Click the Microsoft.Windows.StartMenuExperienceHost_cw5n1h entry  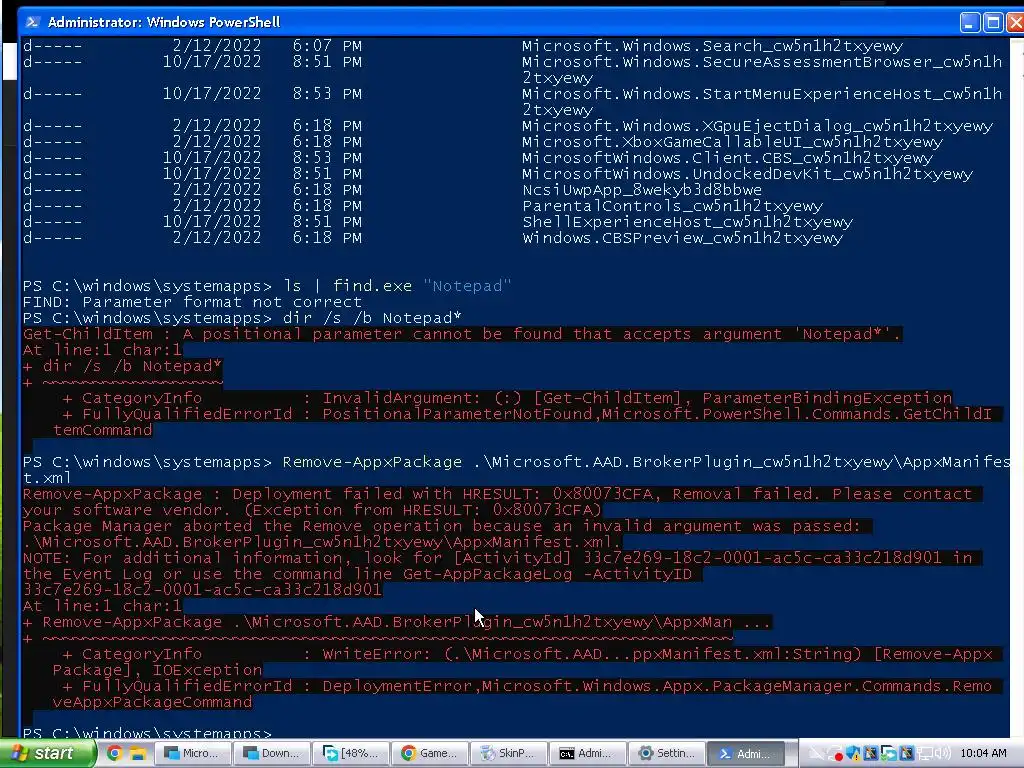[x=762, y=94]
